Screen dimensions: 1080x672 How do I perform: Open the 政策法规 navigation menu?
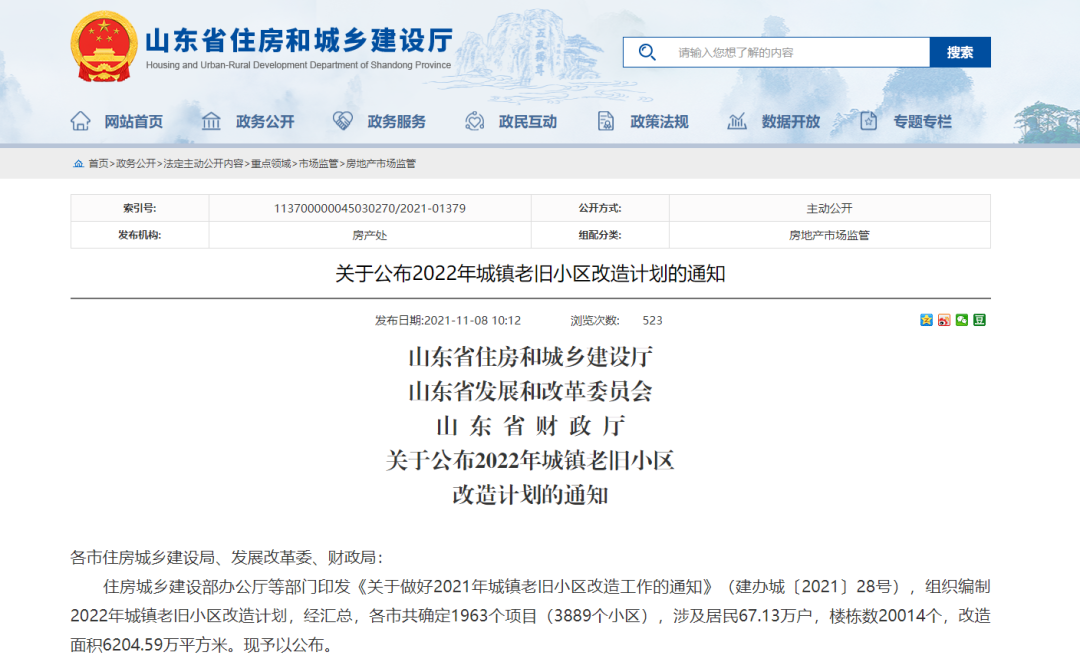tap(659, 122)
